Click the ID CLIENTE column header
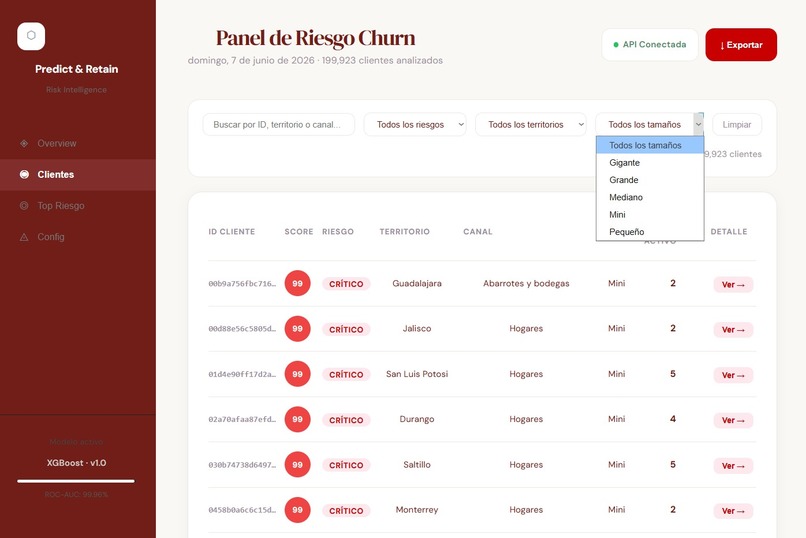 [231, 232]
